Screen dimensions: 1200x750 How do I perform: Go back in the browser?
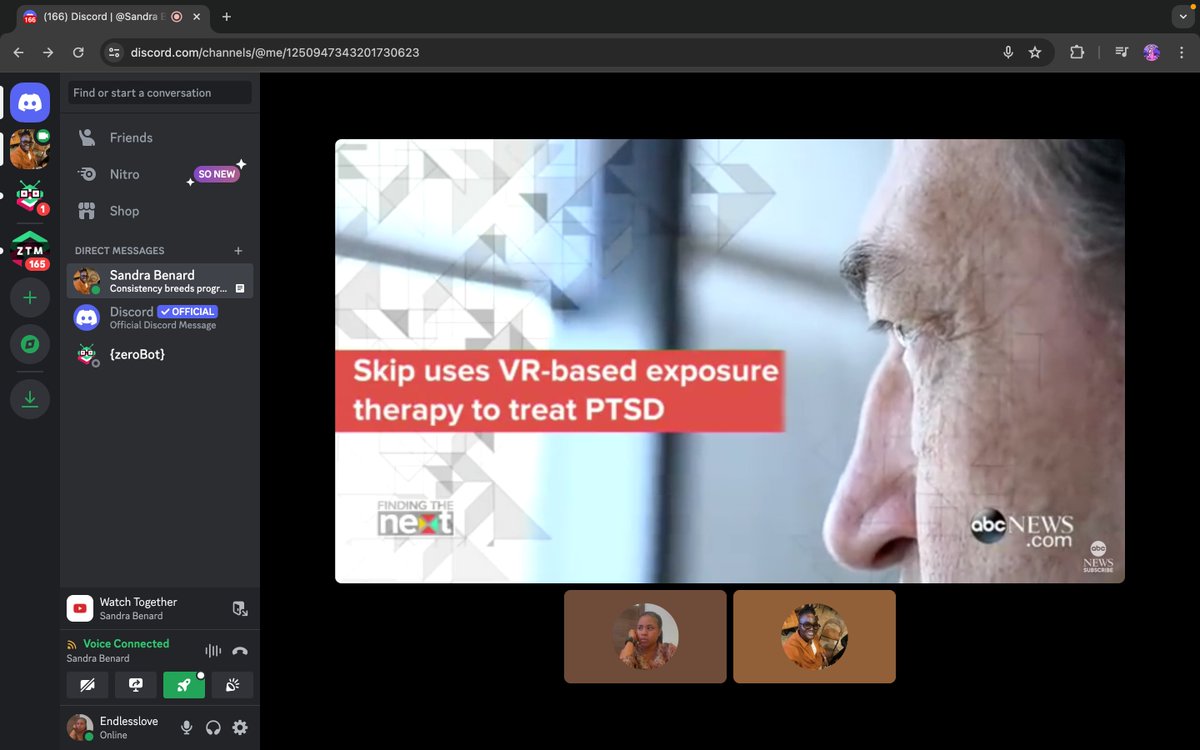(19, 52)
